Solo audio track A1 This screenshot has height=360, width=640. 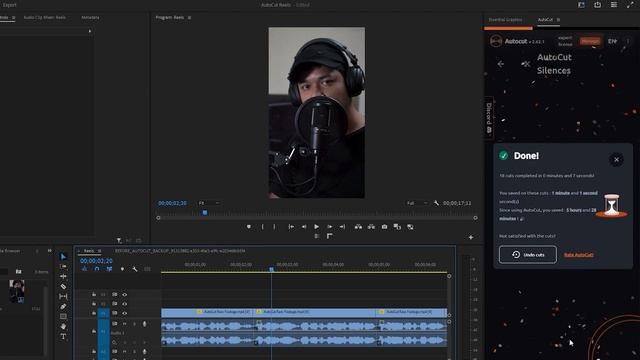134,324
